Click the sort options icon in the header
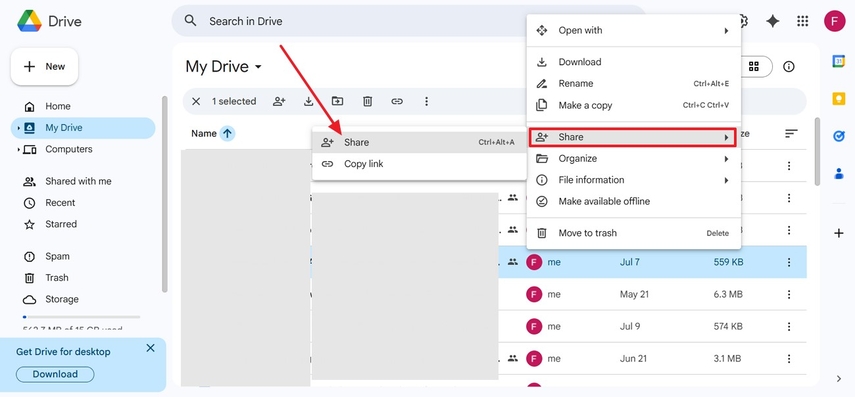 (x=791, y=134)
